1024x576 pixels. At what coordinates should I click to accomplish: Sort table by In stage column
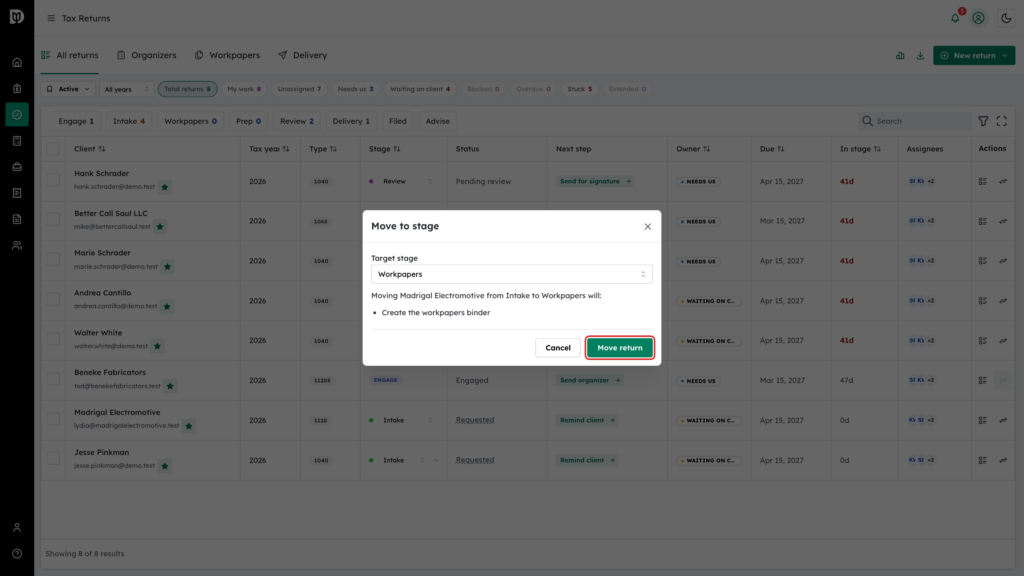coord(860,149)
